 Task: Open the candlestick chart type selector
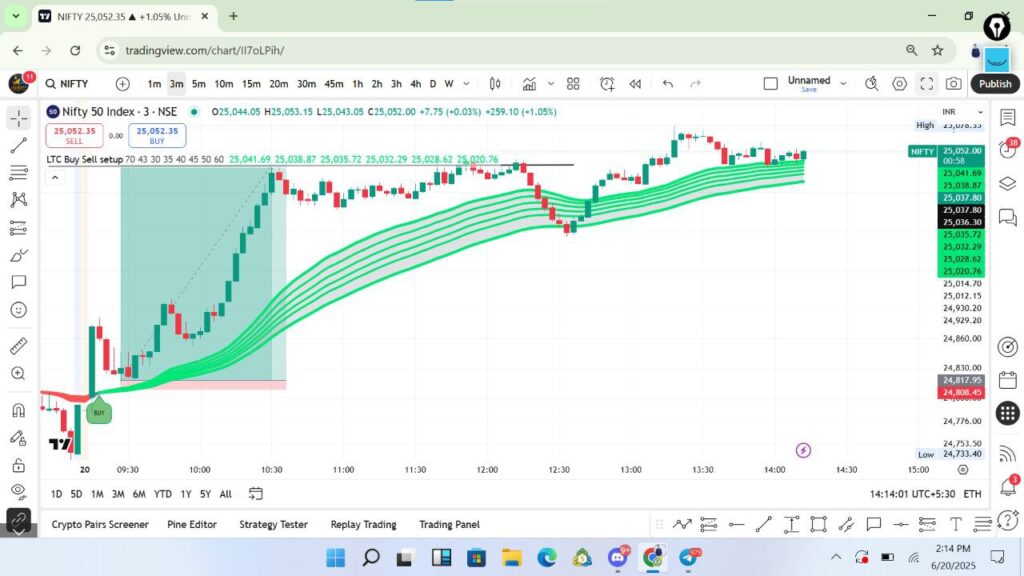pos(495,84)
